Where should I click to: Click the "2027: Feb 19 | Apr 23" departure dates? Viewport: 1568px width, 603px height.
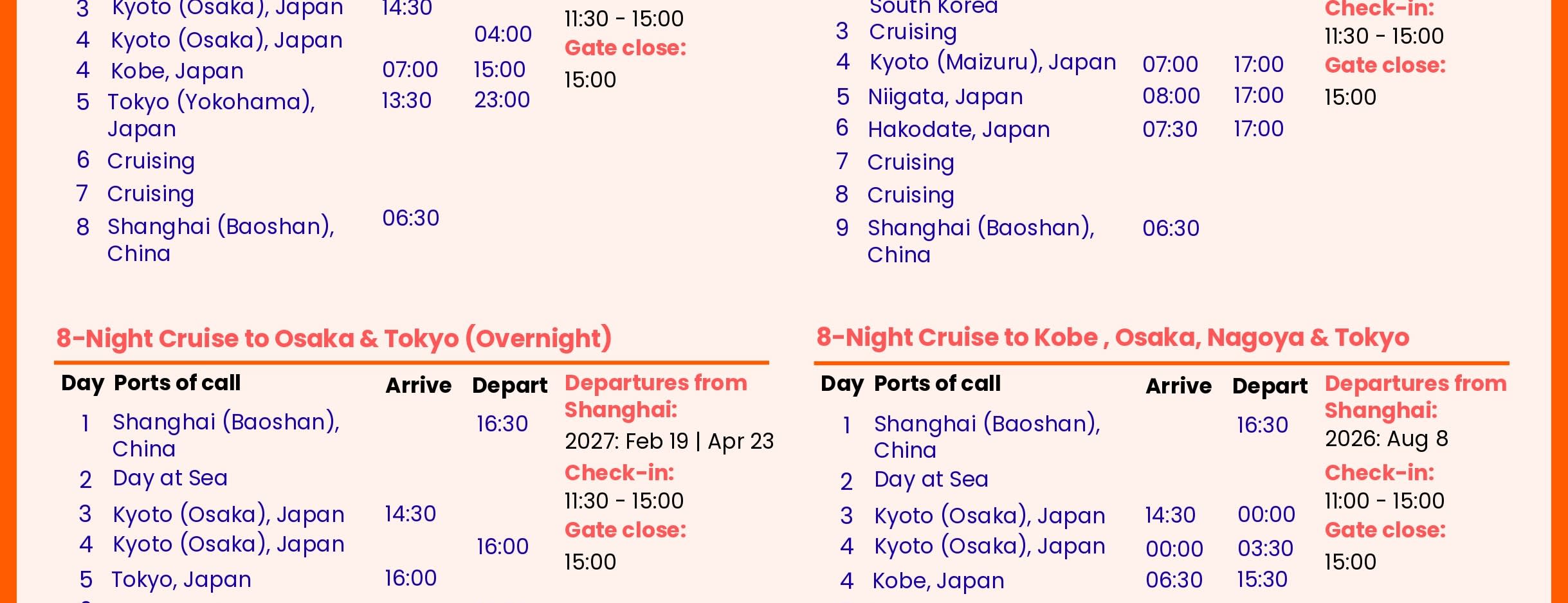[669, 442]
